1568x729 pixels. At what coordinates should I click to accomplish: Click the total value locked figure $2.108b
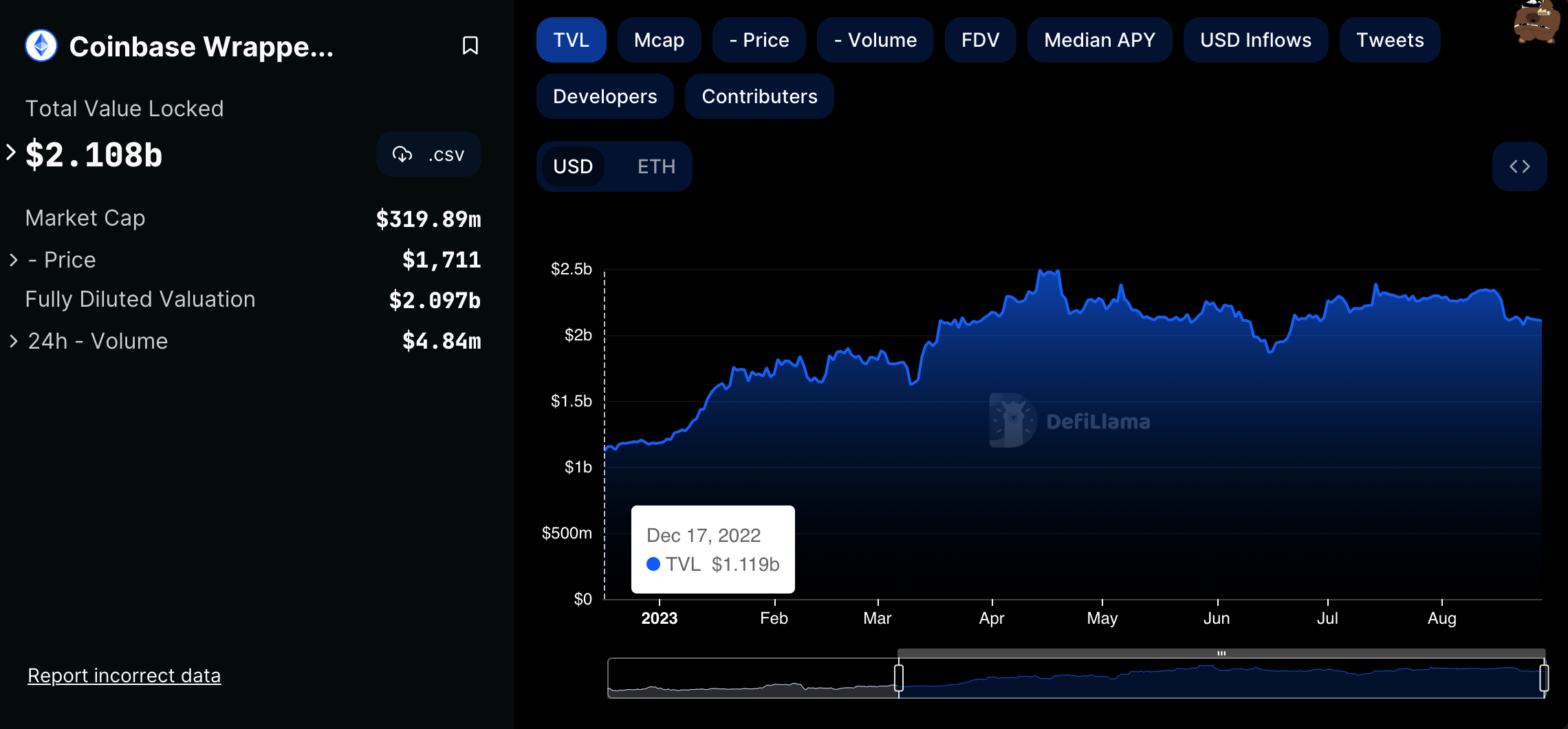click(x=94, y=154)
